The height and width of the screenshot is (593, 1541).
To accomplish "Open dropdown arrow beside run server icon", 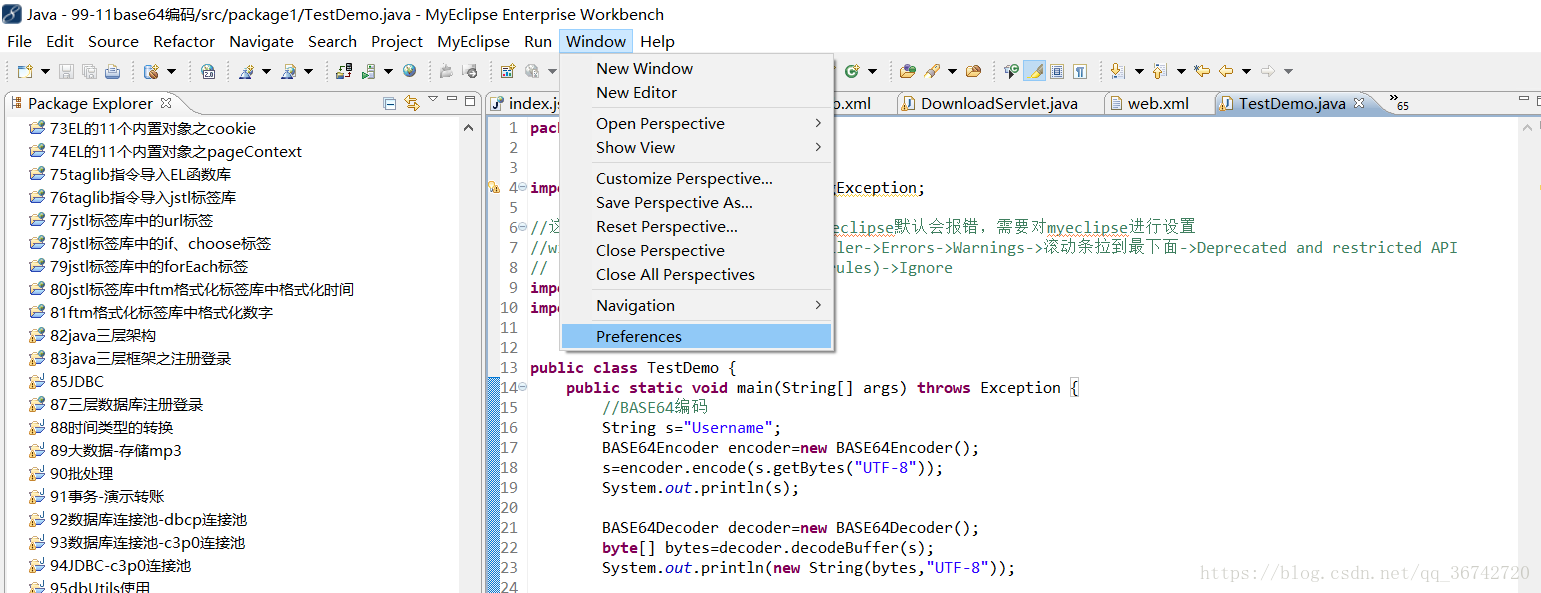I will (x=388, y=71).
